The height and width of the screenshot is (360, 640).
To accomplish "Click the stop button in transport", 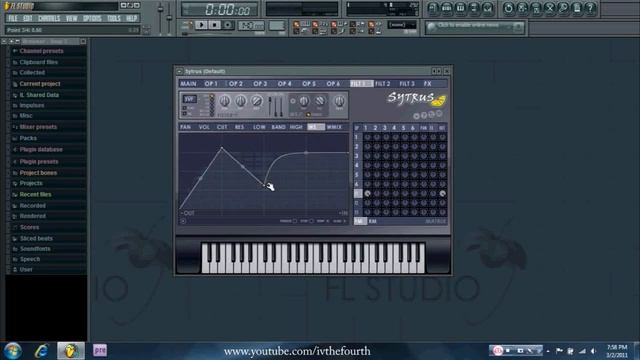I will coord(215,25).
